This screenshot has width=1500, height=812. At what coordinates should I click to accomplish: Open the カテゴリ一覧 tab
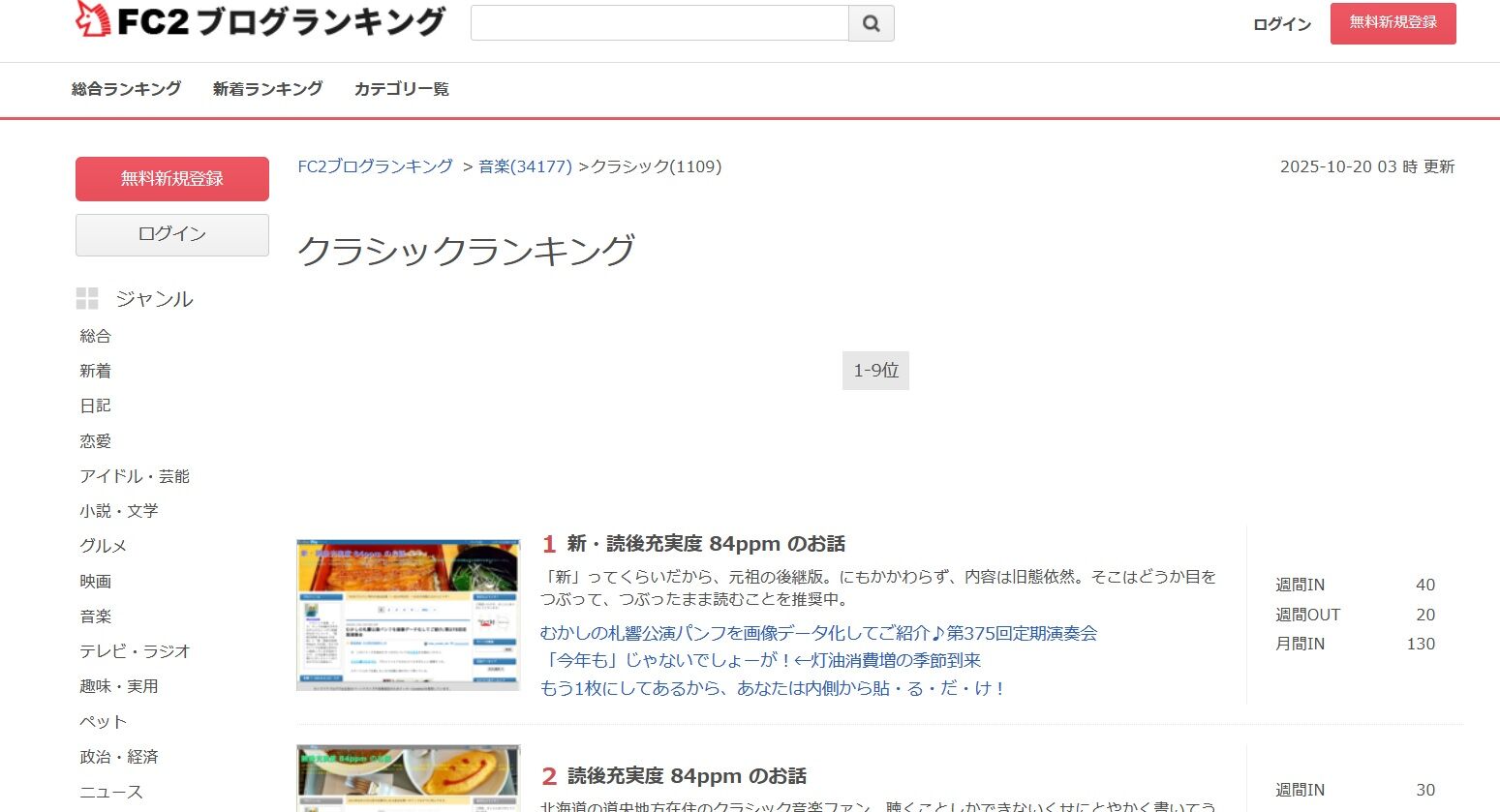click(x=402, y=89)
